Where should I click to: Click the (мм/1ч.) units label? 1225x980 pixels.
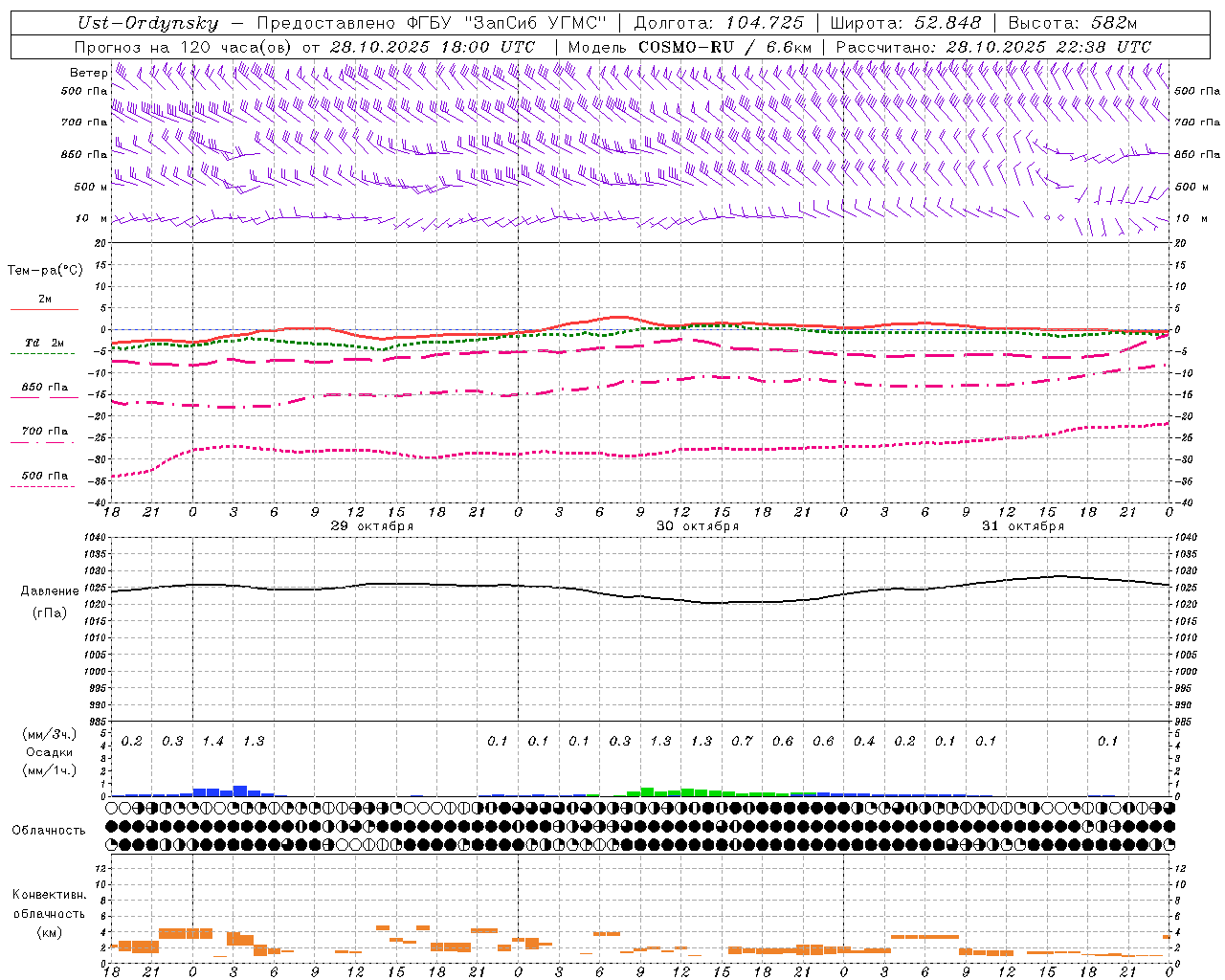[x=50, y=769]
